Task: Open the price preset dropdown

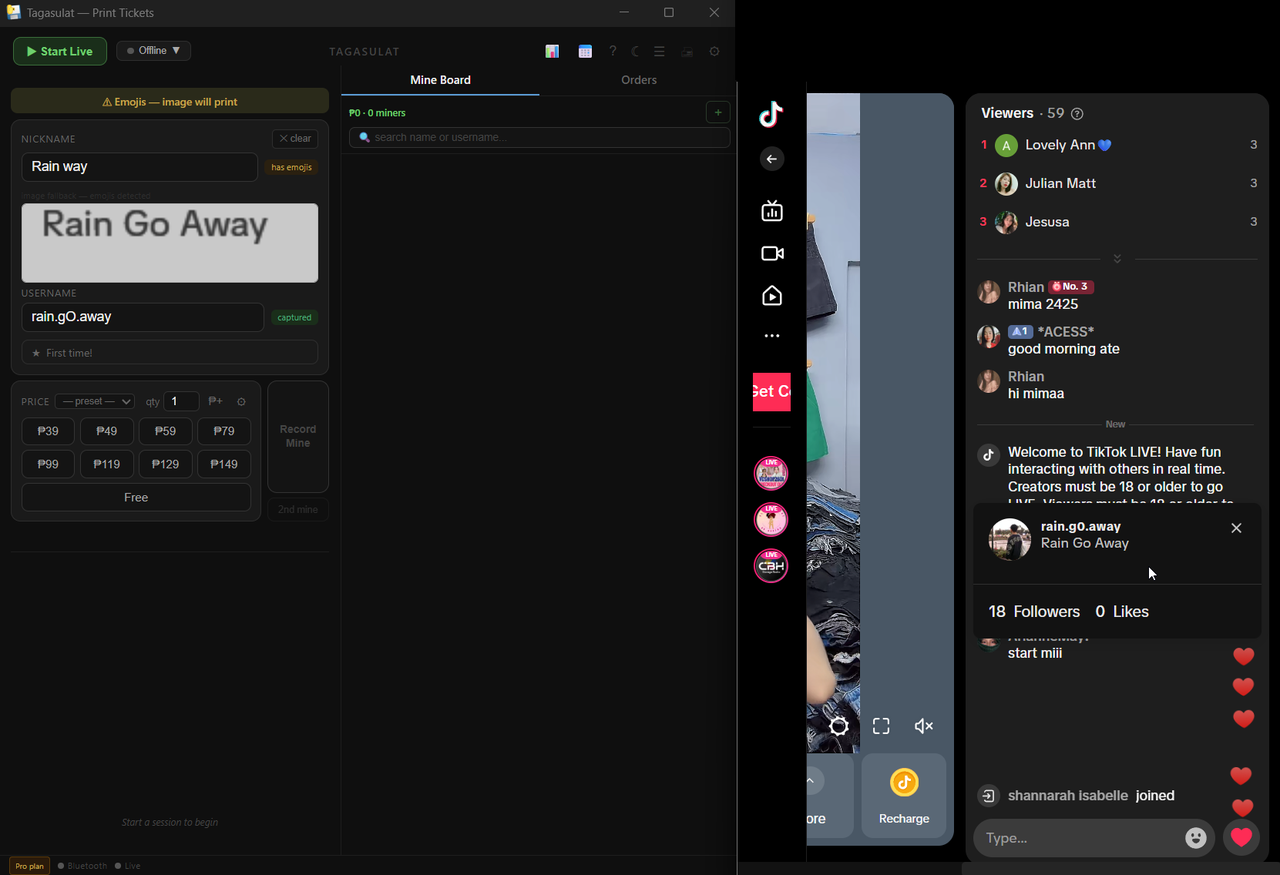Action: coord(95,401)
